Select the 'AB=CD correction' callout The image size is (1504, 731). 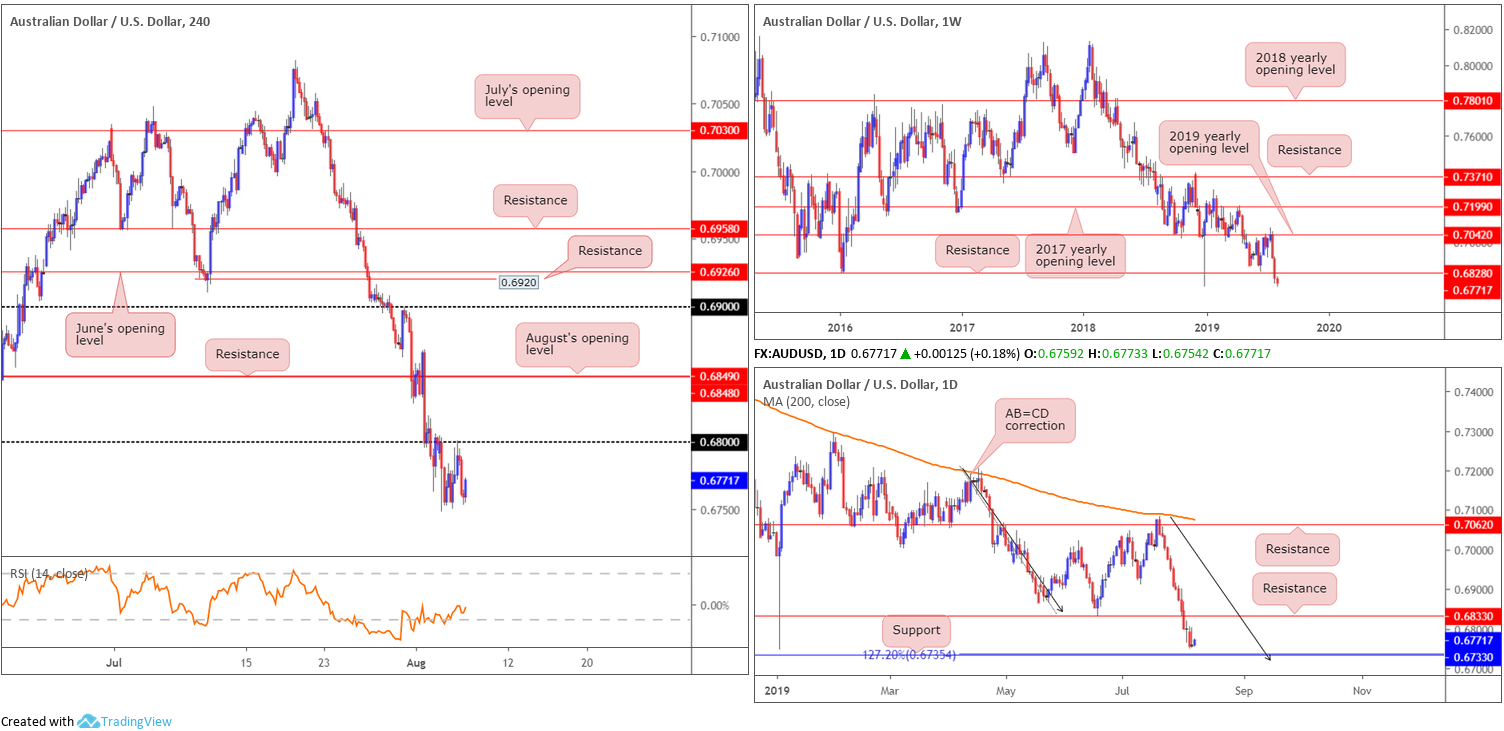coord(1034,419)
